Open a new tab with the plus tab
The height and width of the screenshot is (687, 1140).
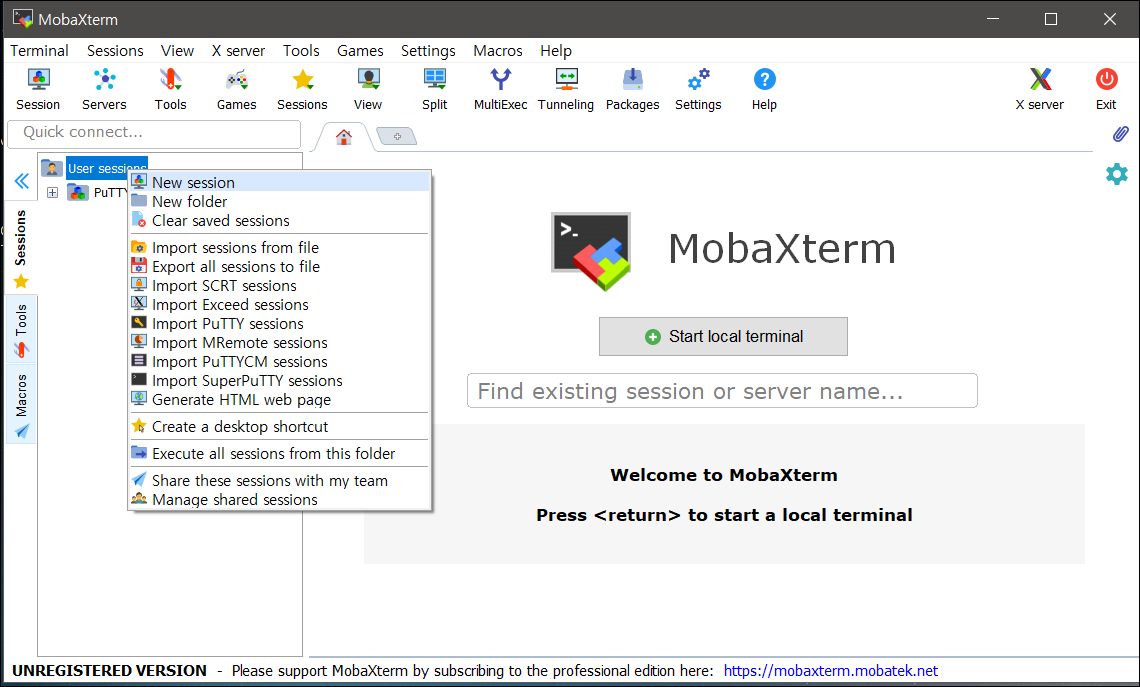(397, 137)
